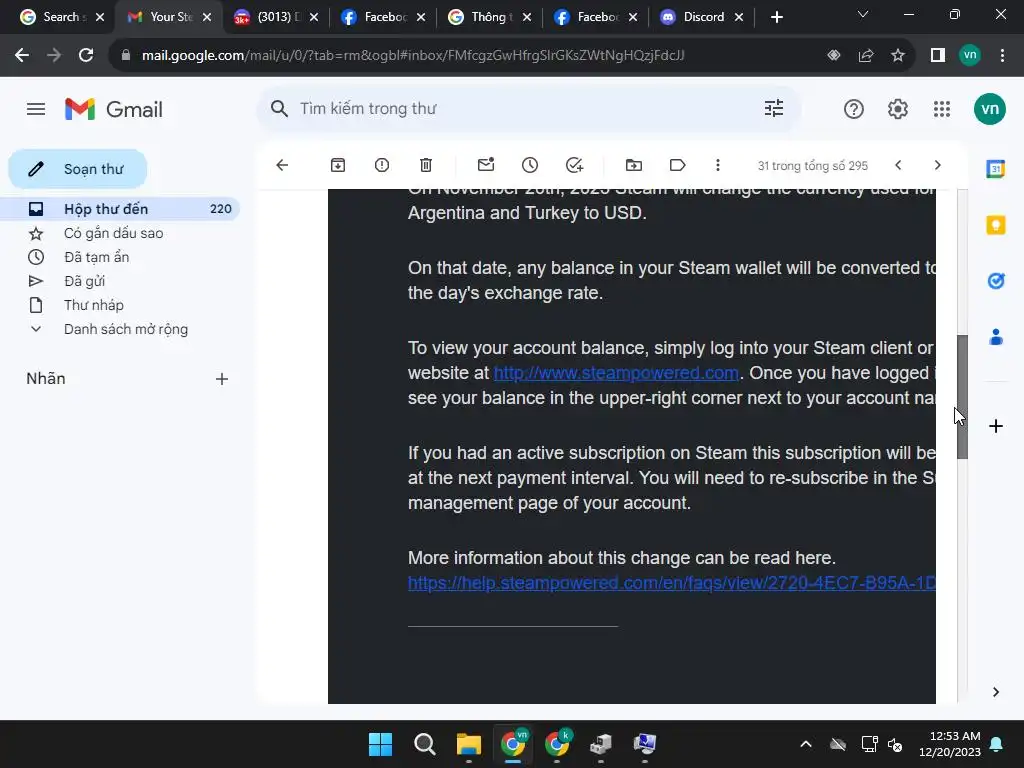The height and width of the screenshot is (768, 1024).
Task: Open Google Keep side panel
Action: [x=995, y=225]
